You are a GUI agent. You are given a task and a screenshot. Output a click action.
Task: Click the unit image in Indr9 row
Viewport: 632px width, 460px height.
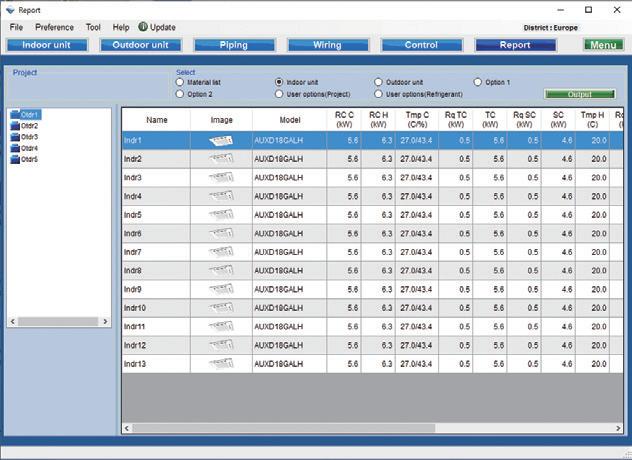(221, 289)
